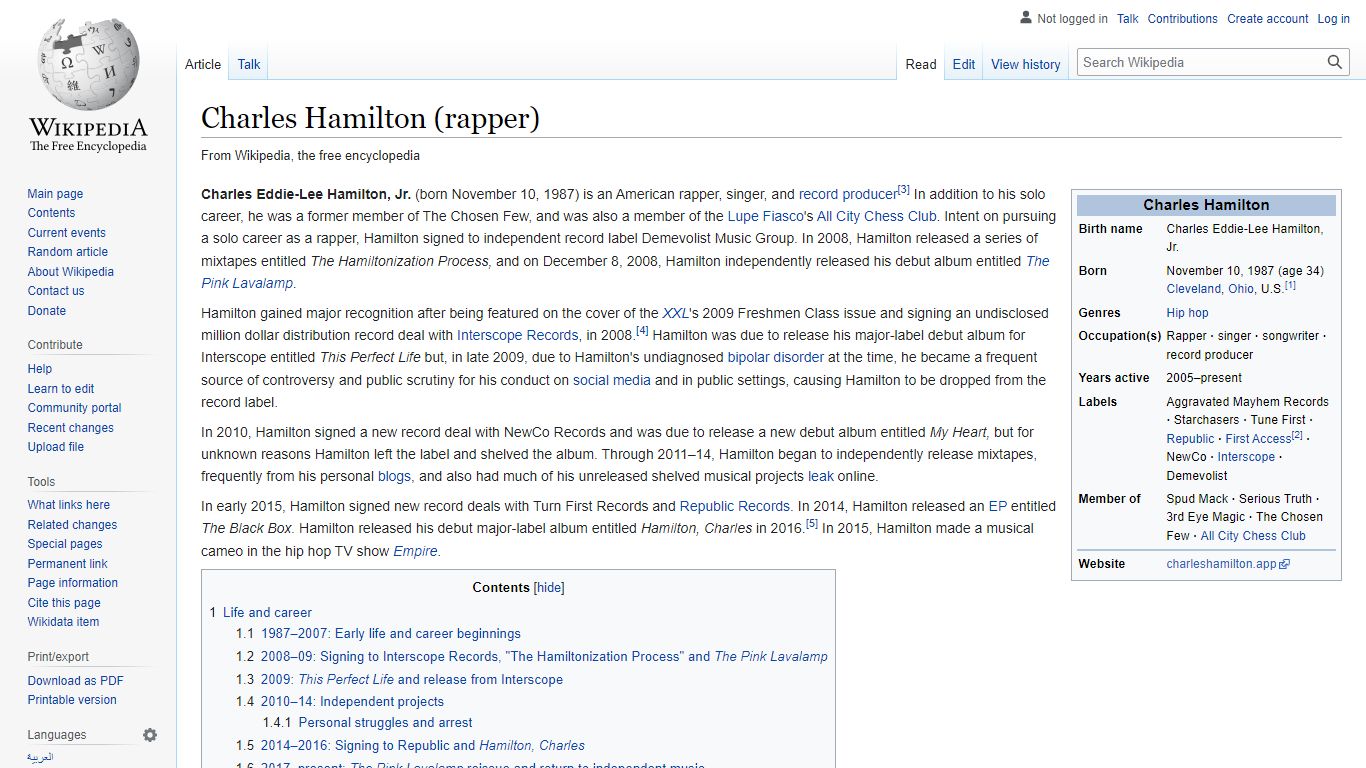This screenshot has height=768, width=1366.
Task: Open What links here
Action: coord(69,505)
